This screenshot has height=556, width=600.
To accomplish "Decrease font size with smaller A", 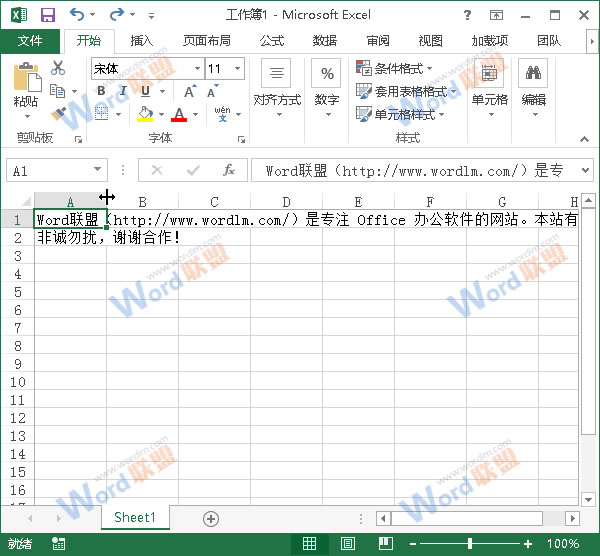I will tap(212, 91).
